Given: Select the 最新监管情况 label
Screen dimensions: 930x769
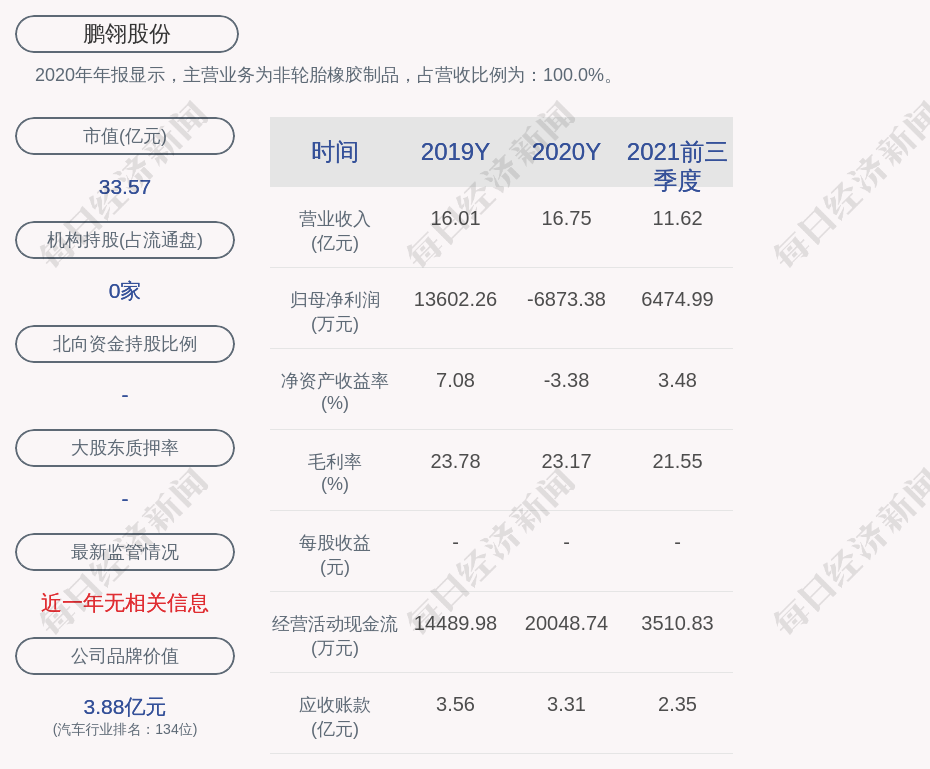Looking at the screenshot, I should (125, 552).
